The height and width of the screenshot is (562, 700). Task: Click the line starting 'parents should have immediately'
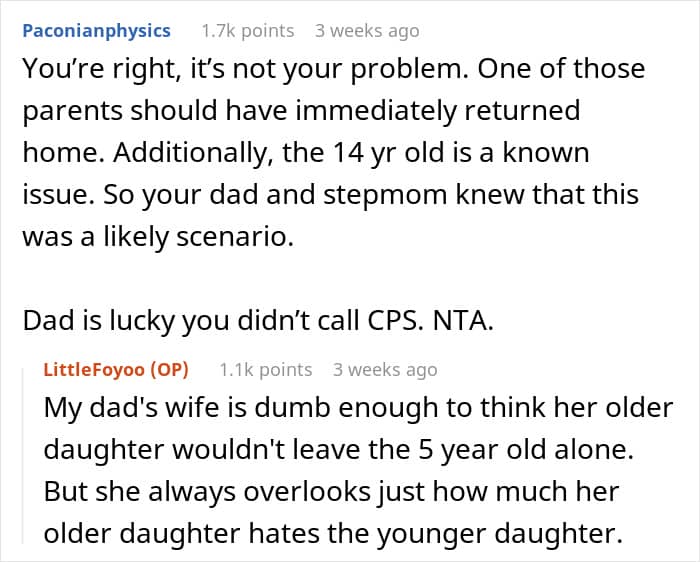pos(301,110)
